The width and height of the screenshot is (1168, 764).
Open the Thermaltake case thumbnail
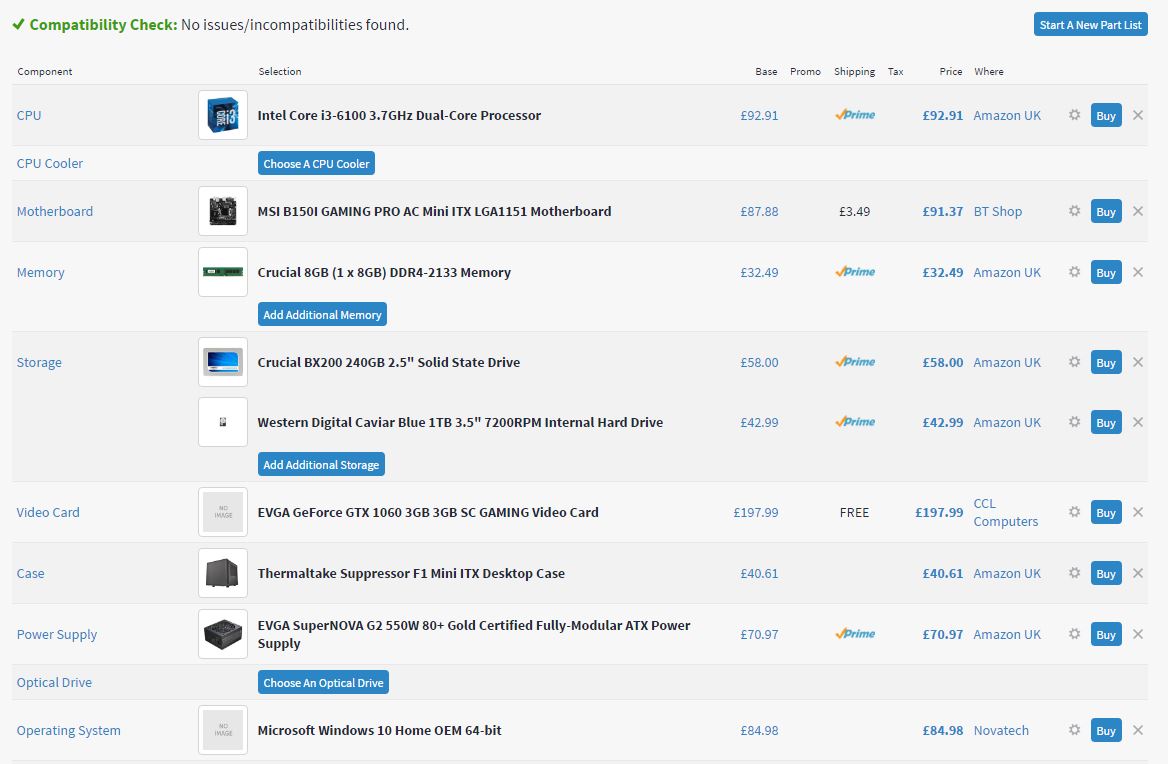pyautogui.click(x=223, y=573)
